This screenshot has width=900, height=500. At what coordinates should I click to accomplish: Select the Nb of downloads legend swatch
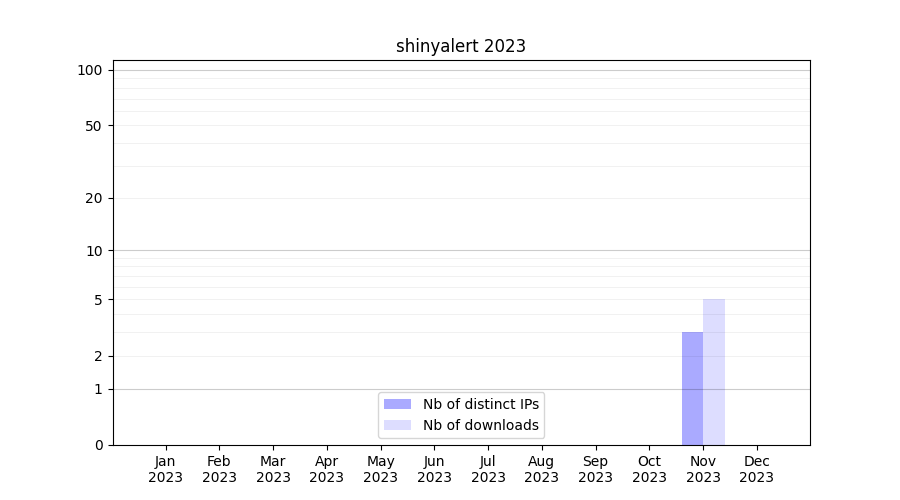(x=397, y=425)
